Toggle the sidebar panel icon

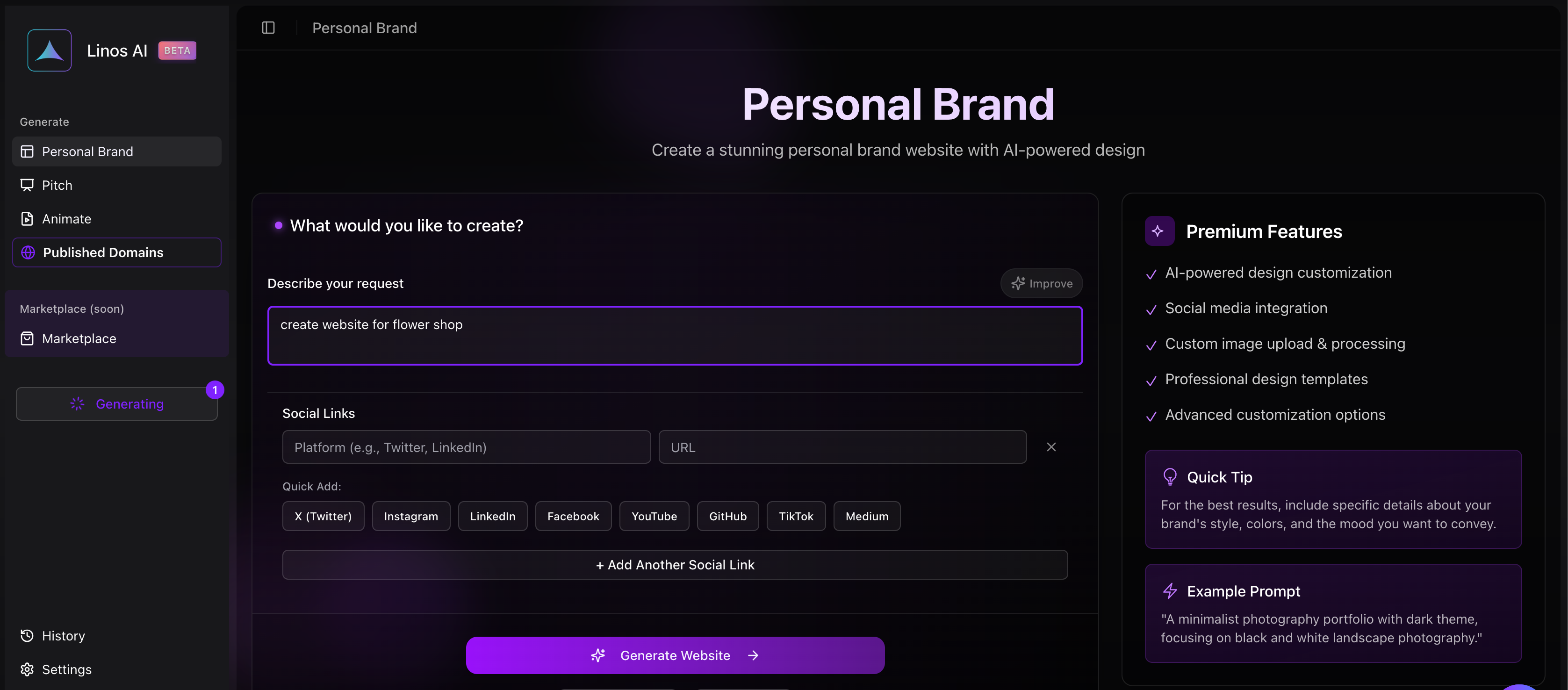pos(268,28)
